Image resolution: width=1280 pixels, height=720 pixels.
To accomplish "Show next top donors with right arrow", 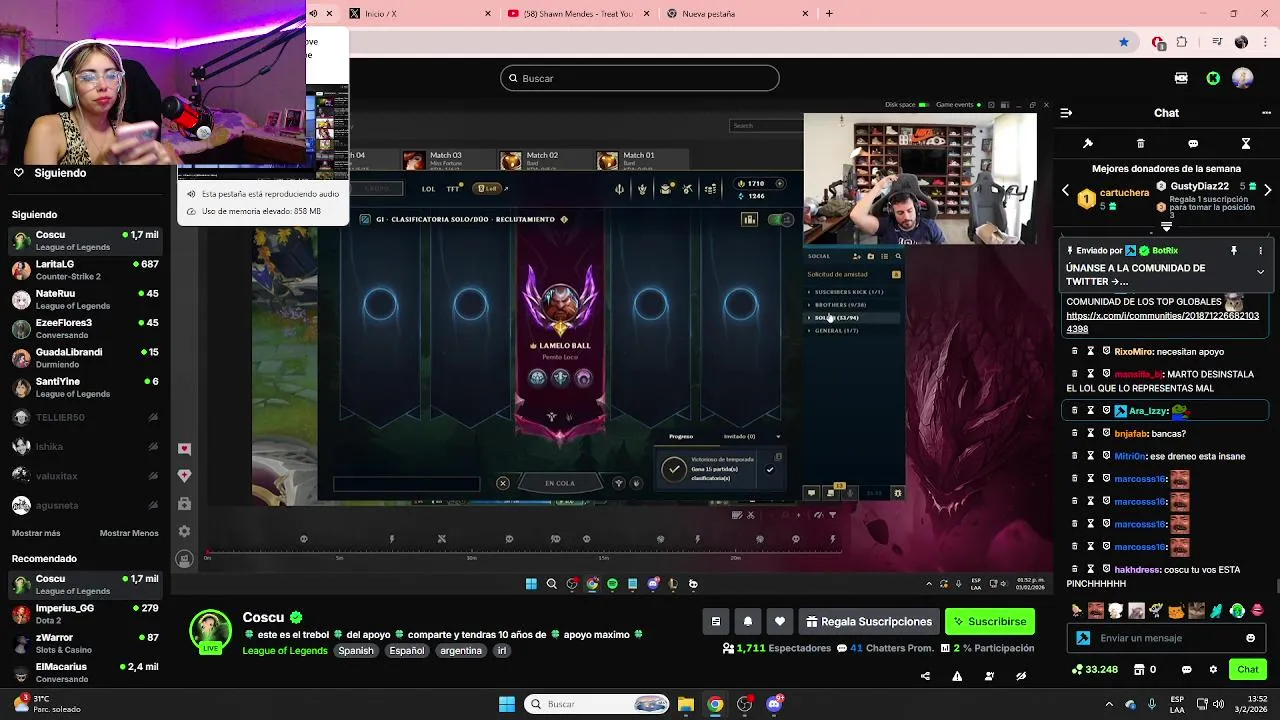I will tap(1267, 190).
